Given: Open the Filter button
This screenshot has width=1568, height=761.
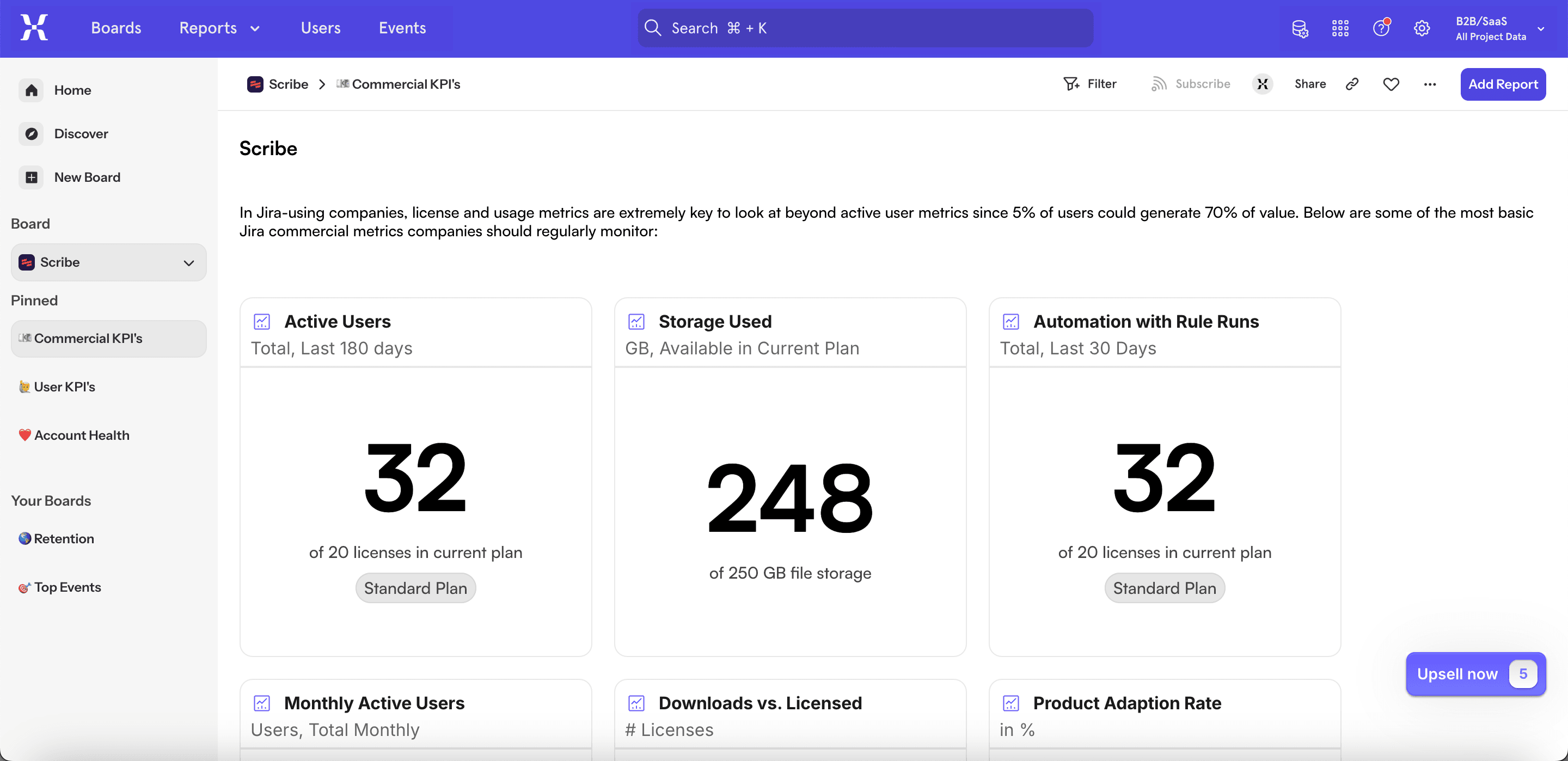Looking at the screenshot, I should [x=1090, y=84].
